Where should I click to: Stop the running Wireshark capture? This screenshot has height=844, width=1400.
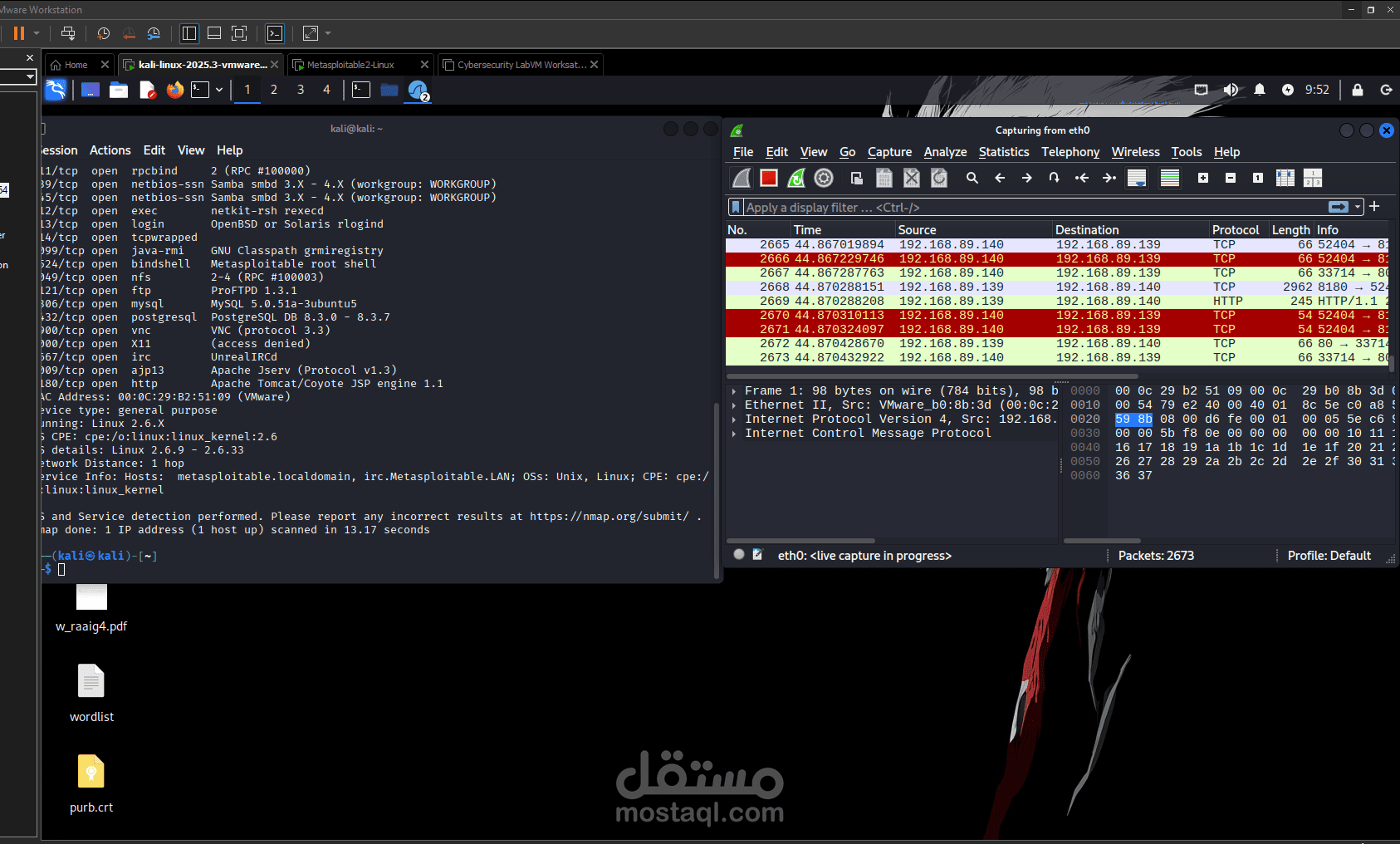[x=769, y=178]
